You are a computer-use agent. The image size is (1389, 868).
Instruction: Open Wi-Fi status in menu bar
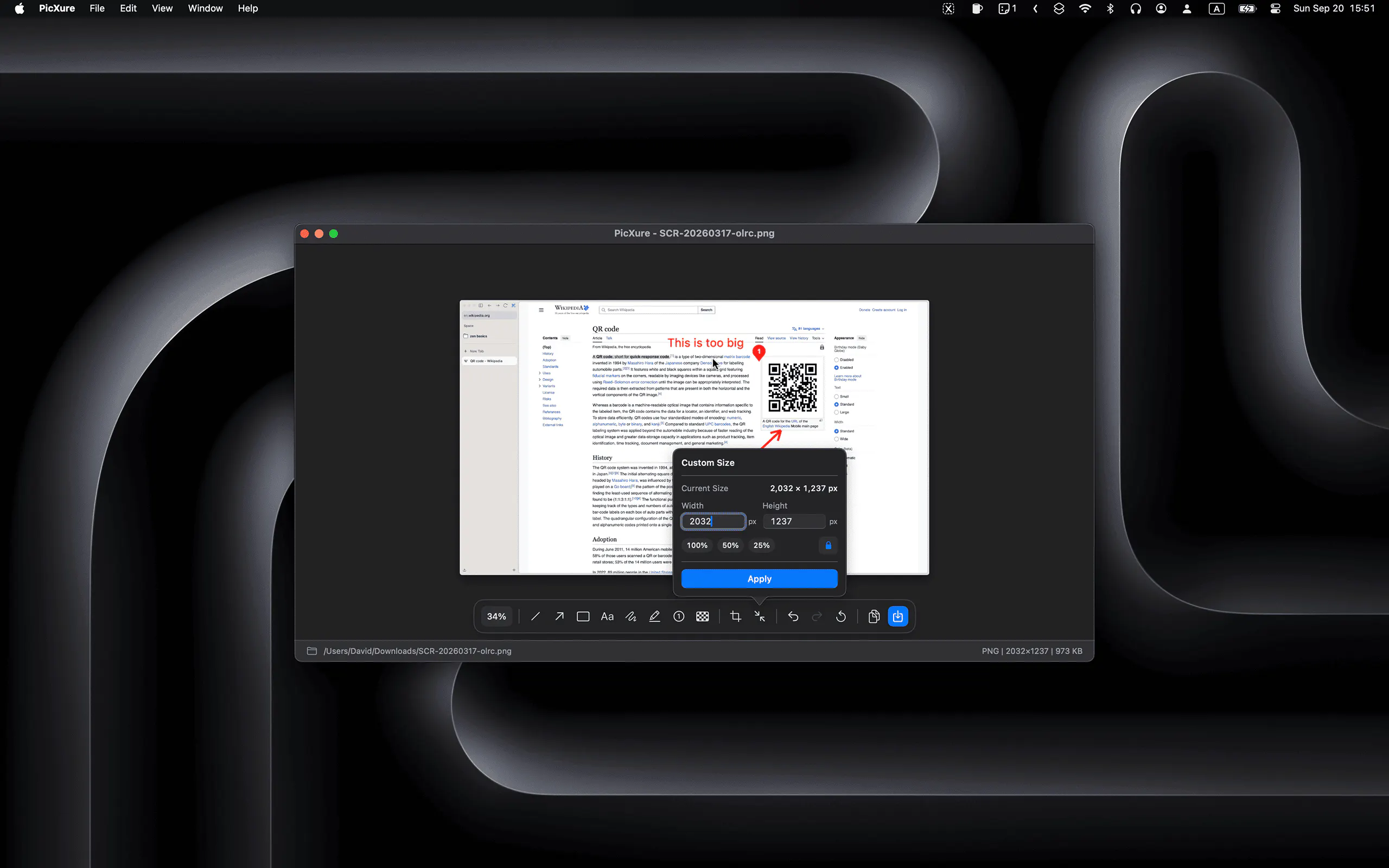point(1085,8)
